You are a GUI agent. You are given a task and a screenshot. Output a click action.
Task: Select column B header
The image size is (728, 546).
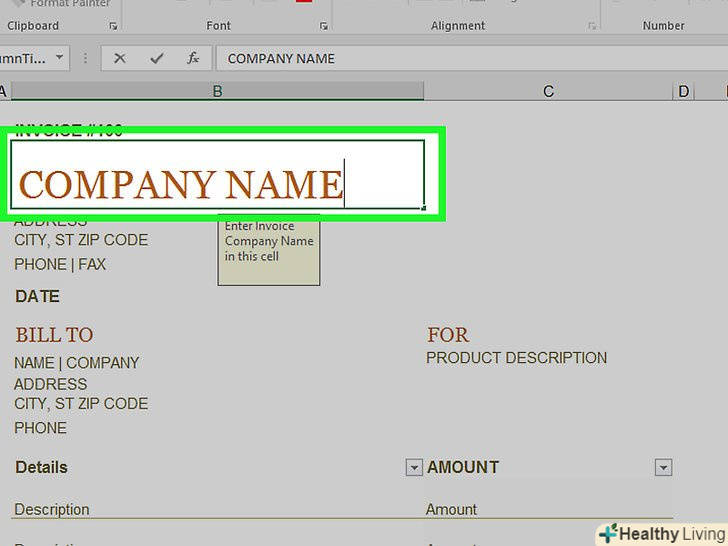click(217, 91)
